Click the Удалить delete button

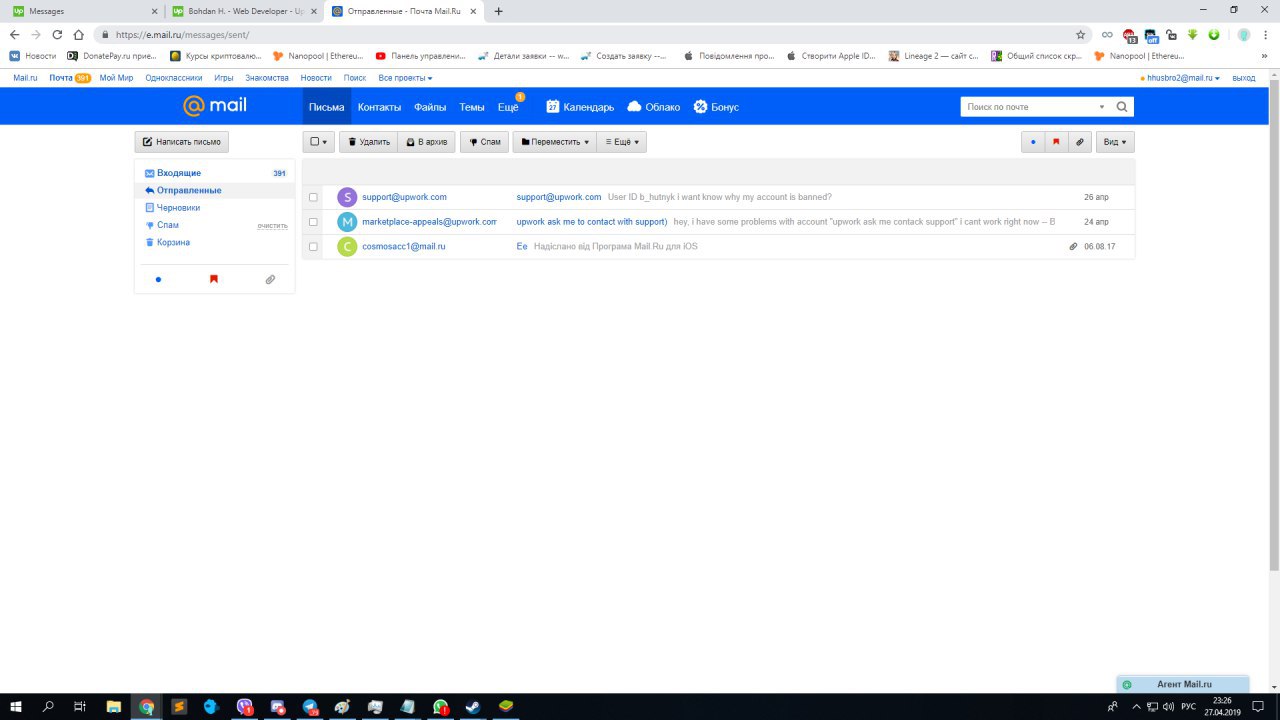[369, 142]
